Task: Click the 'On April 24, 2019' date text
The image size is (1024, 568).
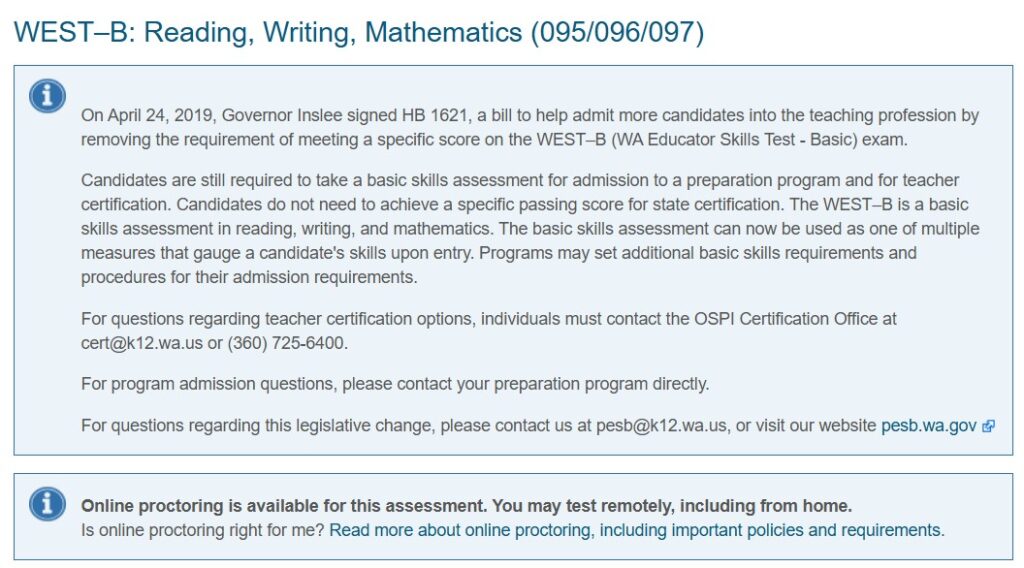Action: tap(147, 116)
